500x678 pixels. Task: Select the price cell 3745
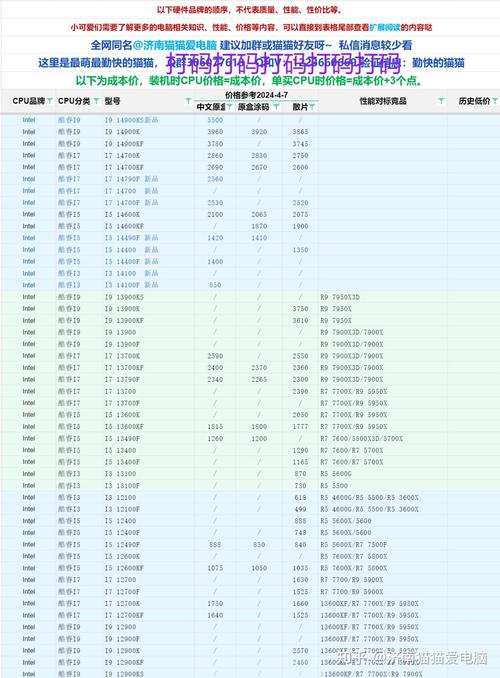300,144
